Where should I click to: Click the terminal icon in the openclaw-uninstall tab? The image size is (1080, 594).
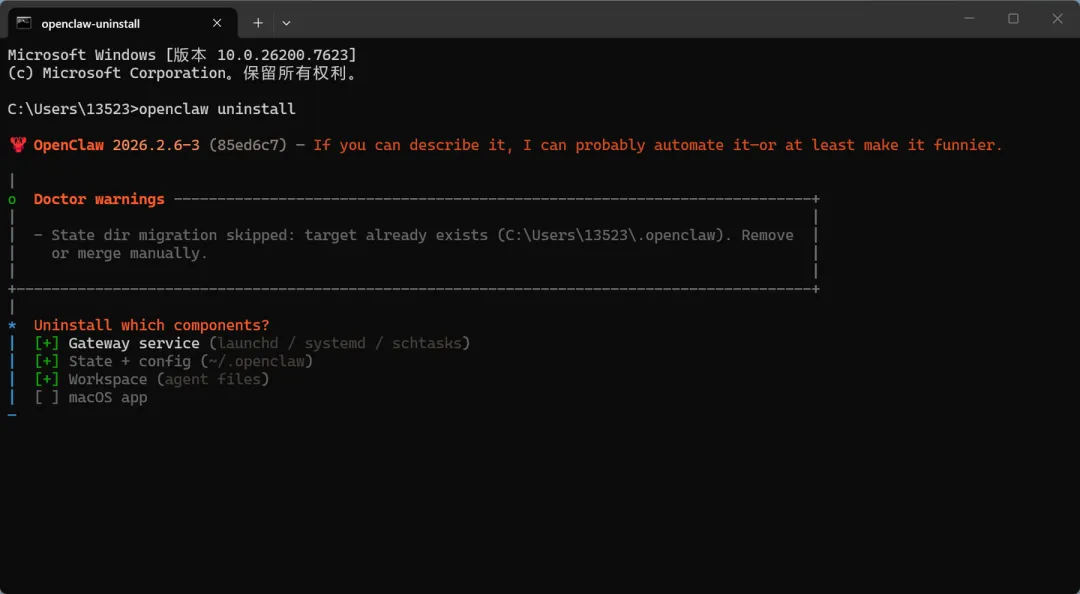point(24,23)
